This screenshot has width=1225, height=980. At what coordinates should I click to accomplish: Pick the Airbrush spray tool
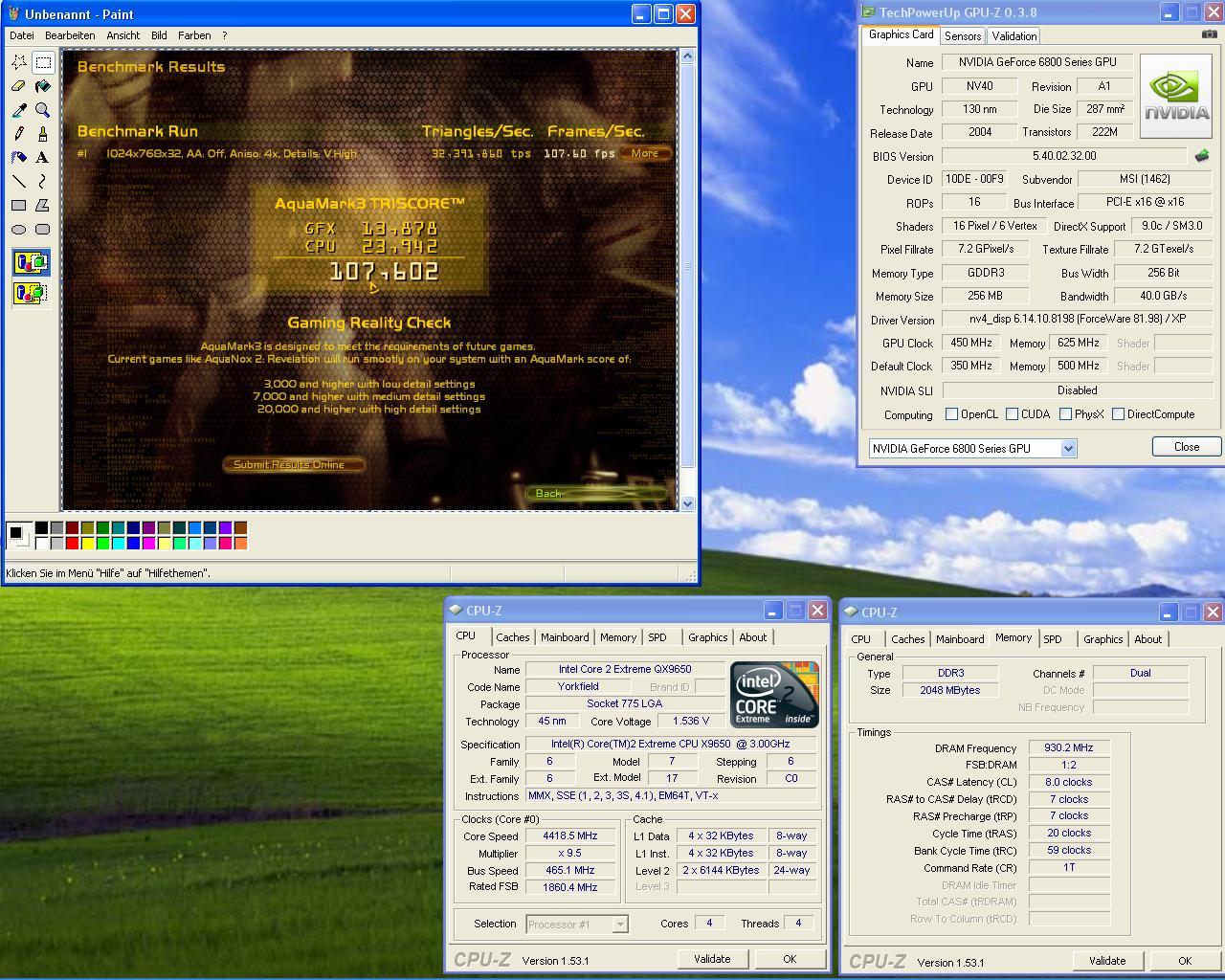tap(19, 158)
